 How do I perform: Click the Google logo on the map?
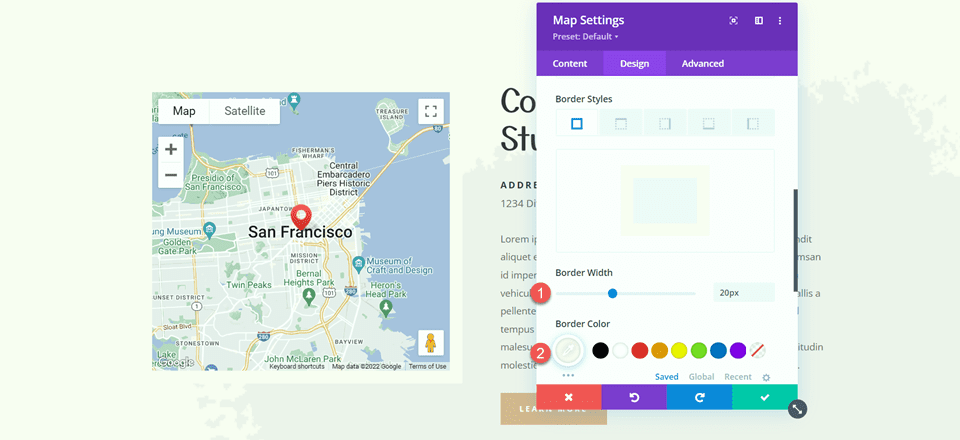pos(175,363)
